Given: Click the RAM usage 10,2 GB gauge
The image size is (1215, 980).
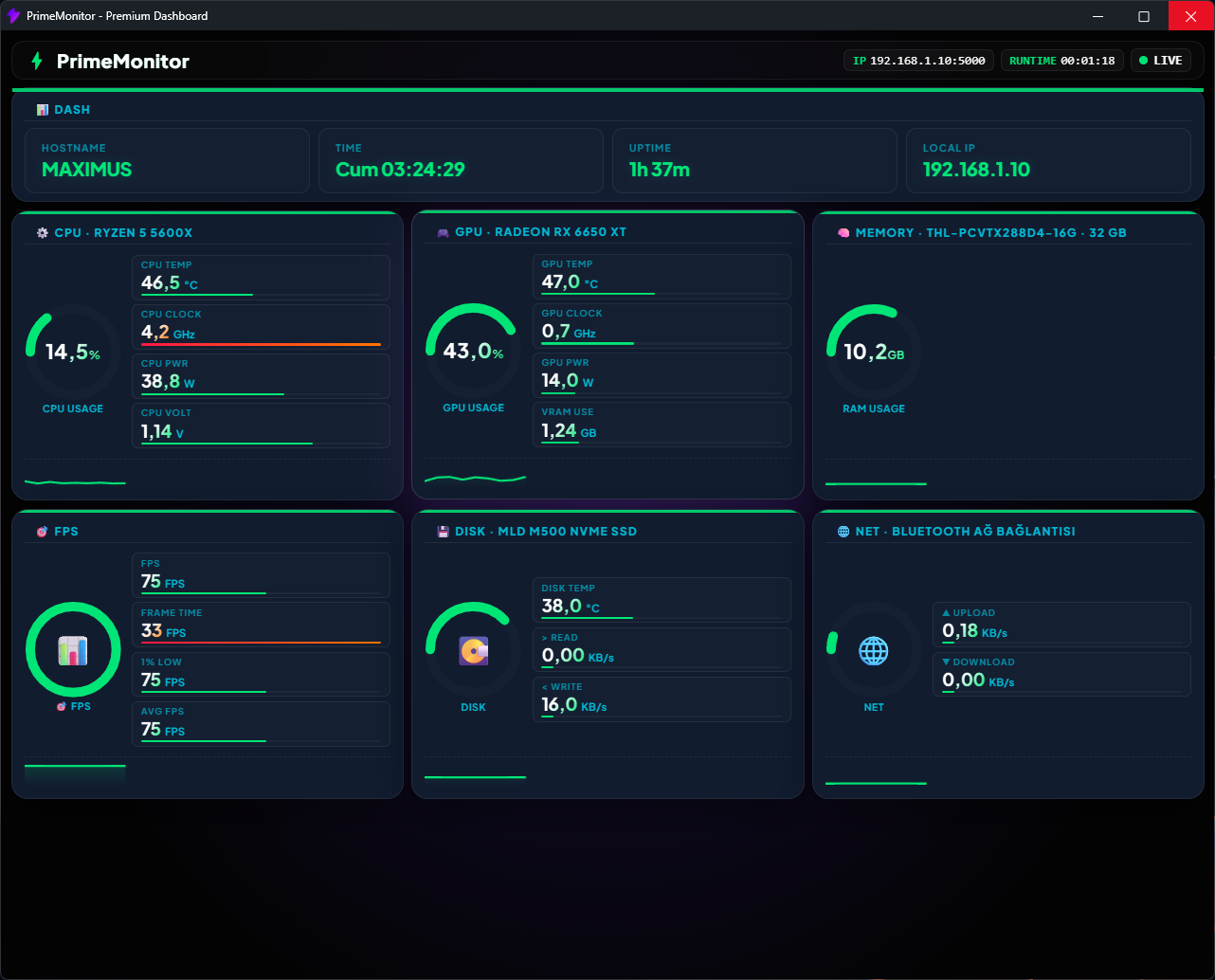Looking at the screenshot, I should coord(874,352).
